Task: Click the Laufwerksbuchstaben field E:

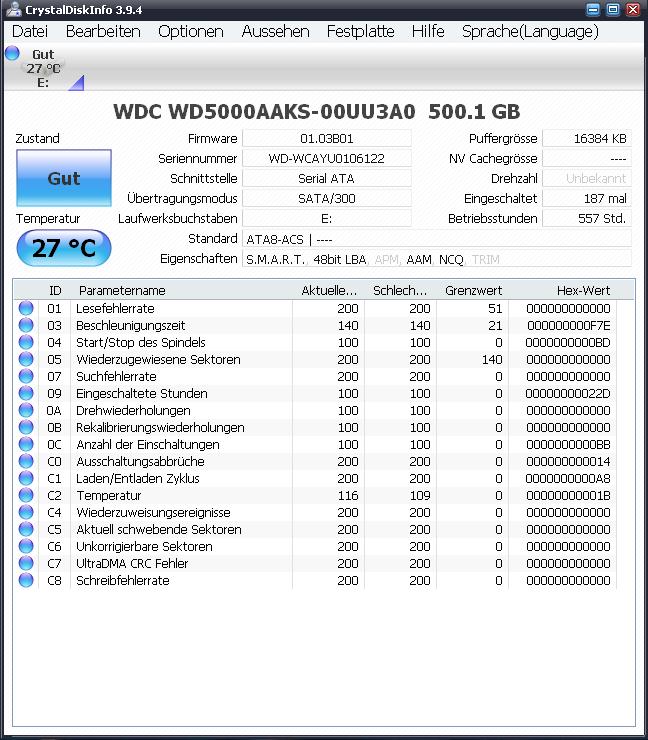Action: pos(327,219)
